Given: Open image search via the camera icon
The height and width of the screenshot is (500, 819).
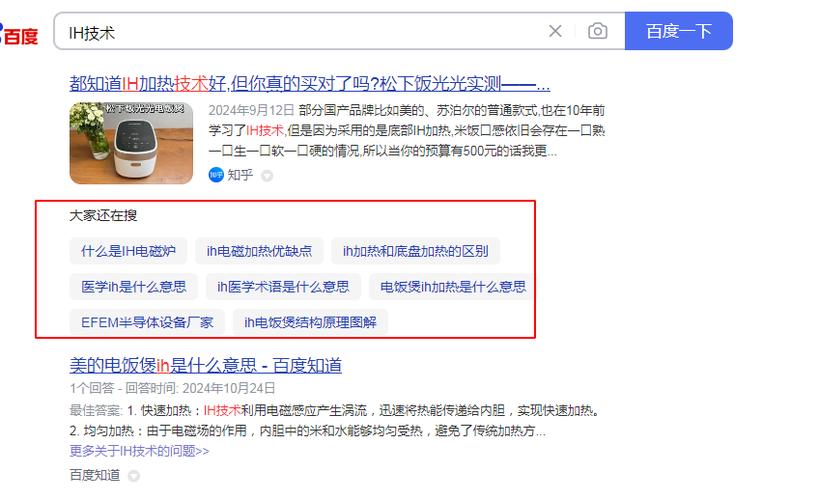Looking at the screenshot, I should 598,31.
